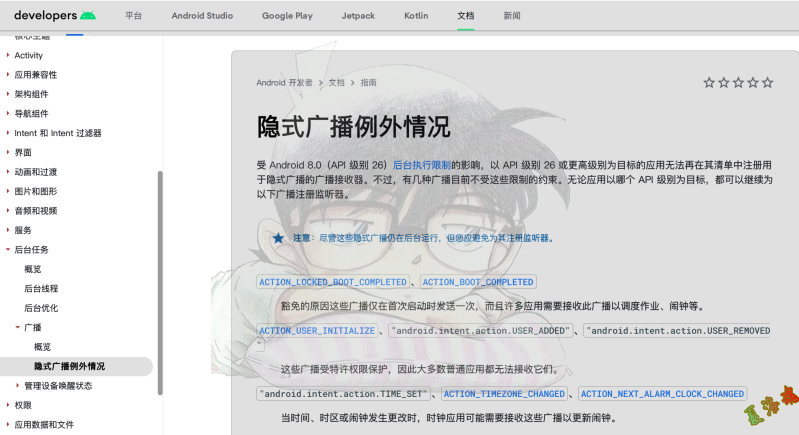Expand the 应用兼容性 section arrow
The height and width of the screenshot is (435, 799).
point(8,74)
